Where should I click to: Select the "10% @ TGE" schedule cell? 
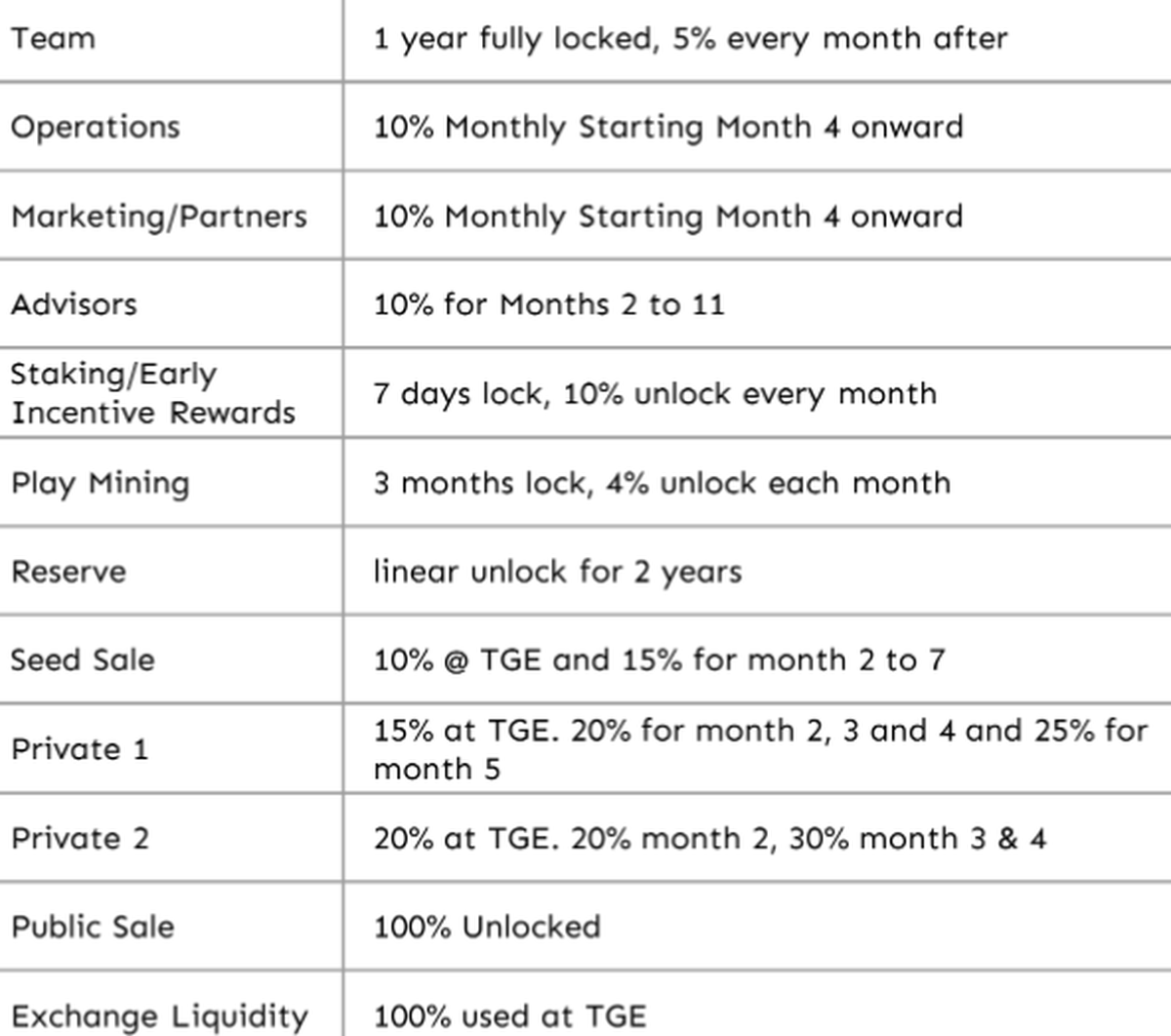[x=660, y=660]
